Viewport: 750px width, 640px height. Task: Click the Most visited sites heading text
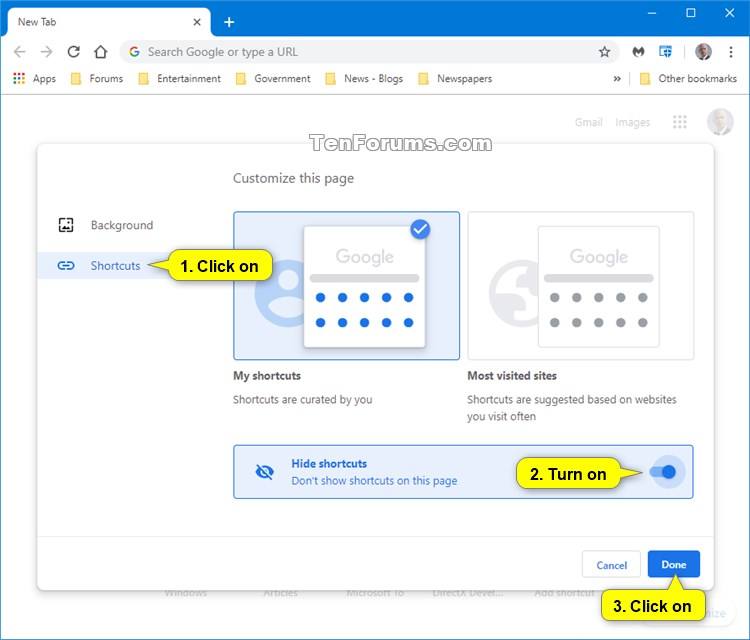point(512,375)
